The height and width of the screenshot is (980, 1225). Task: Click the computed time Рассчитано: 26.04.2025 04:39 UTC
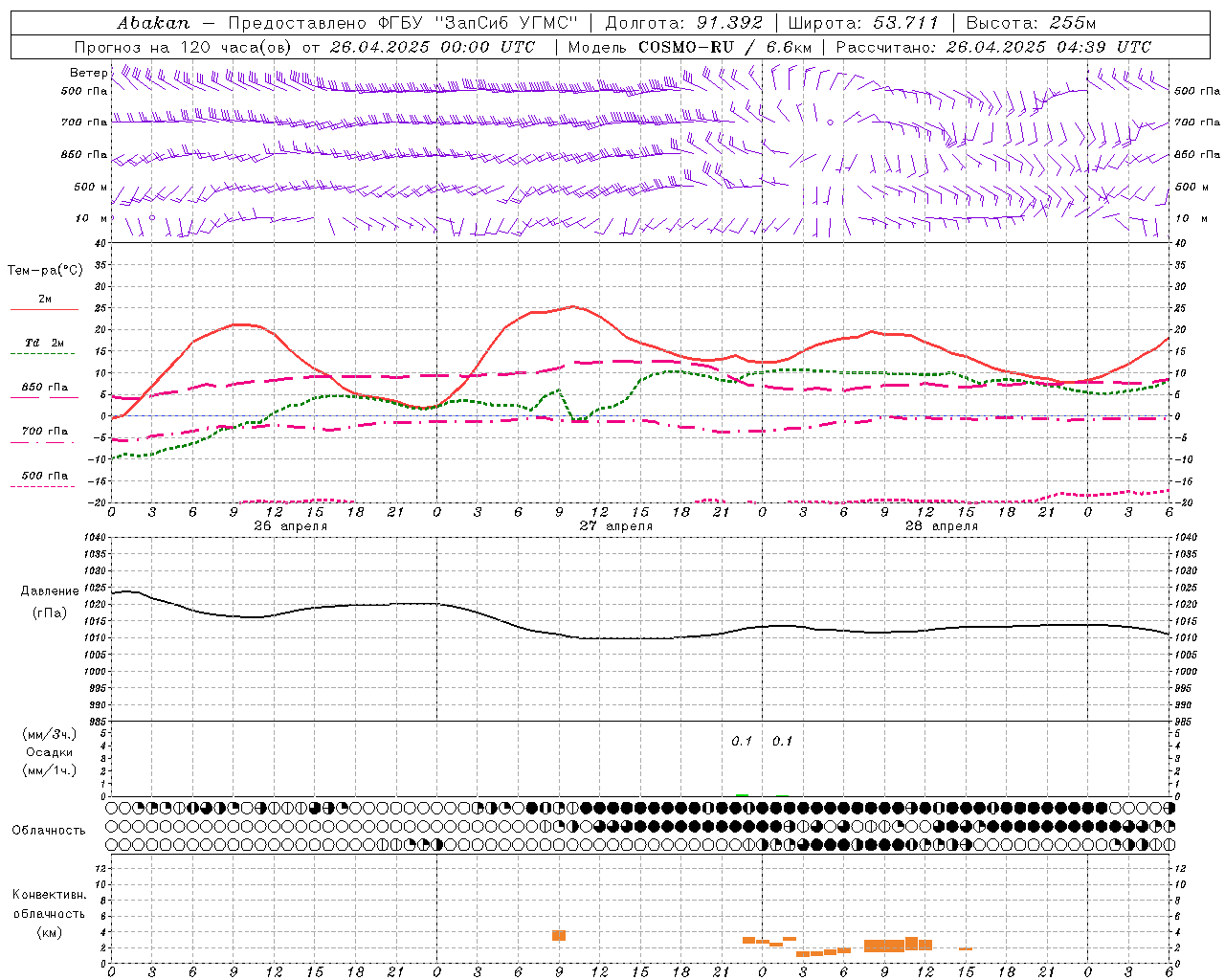tap(993, 47)
